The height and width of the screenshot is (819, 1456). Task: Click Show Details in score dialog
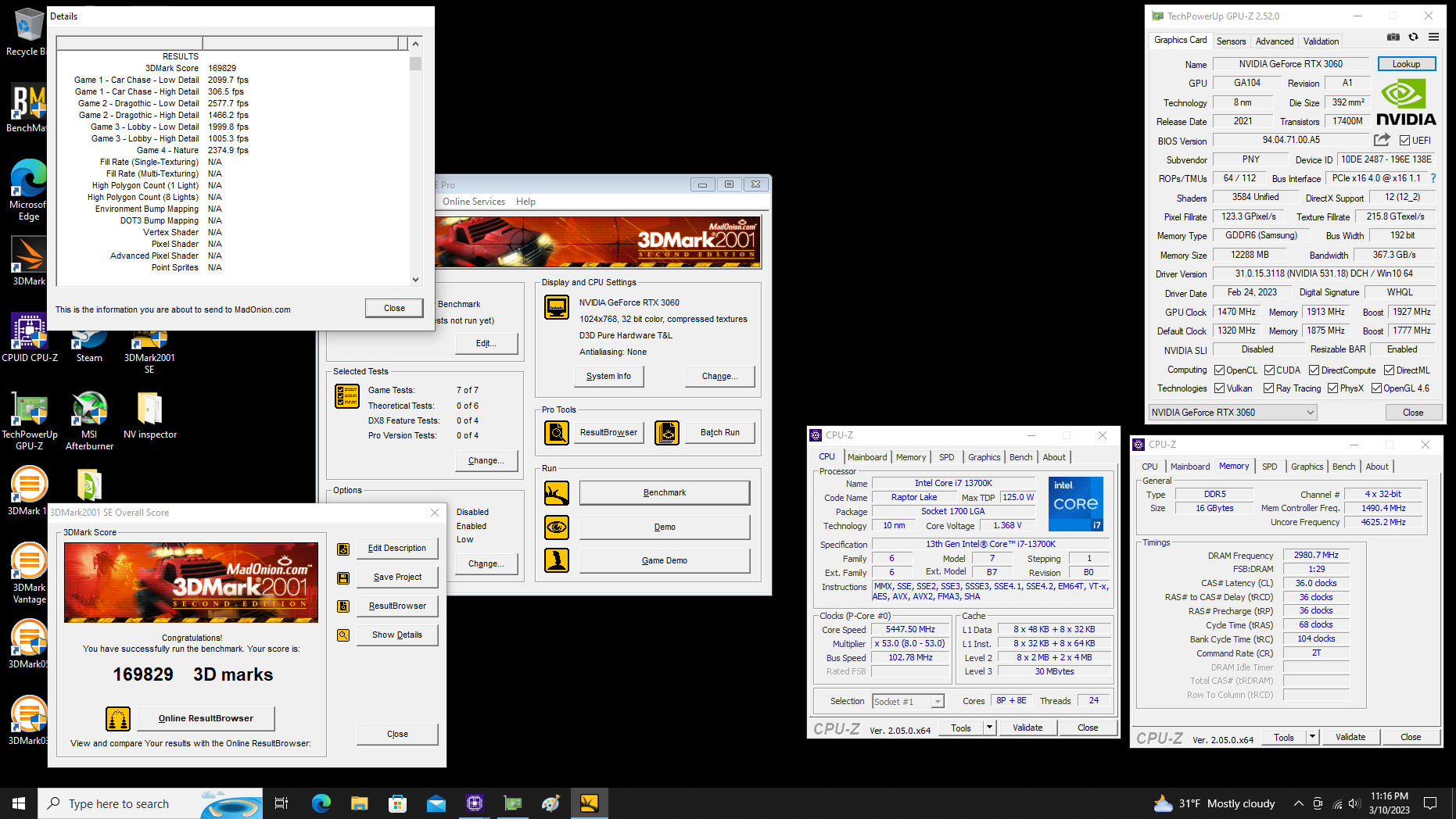coord(397,635)
